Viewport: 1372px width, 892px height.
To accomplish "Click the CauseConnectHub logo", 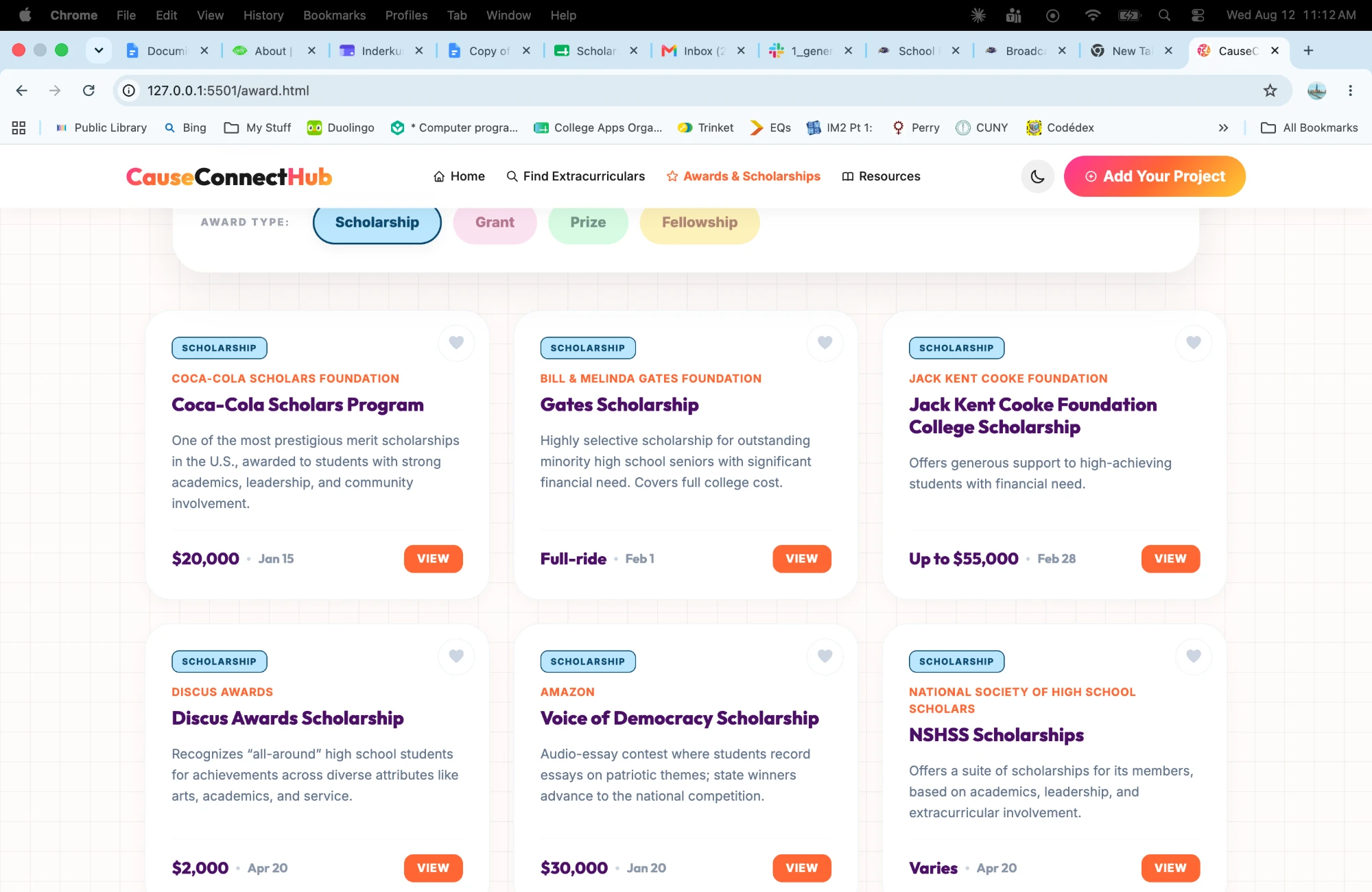I will 229,177.
